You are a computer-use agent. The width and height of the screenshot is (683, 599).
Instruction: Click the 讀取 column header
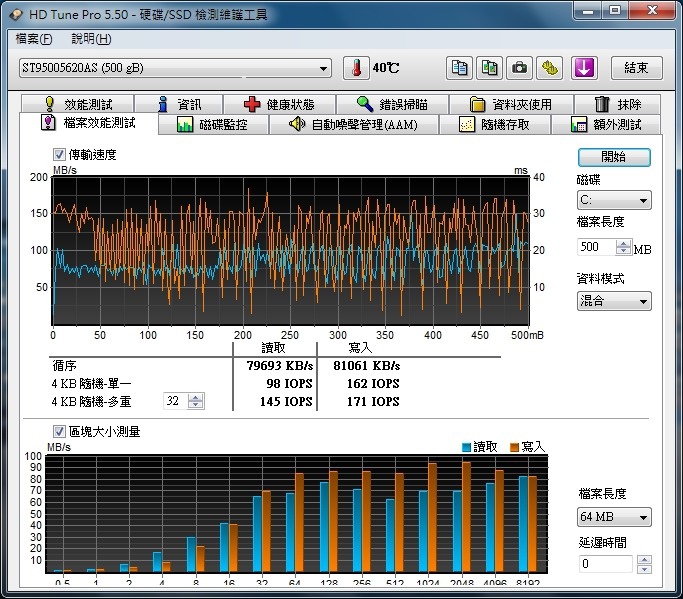pos(273,348)
